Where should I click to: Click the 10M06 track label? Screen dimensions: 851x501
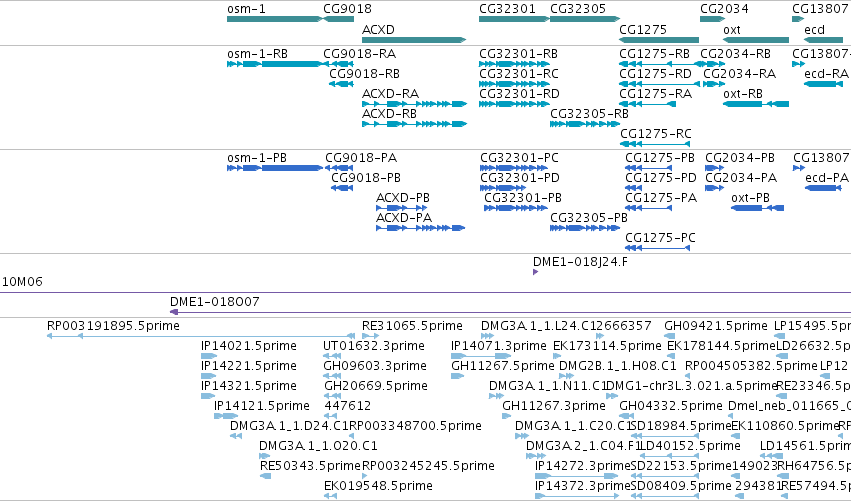point(22,282)
